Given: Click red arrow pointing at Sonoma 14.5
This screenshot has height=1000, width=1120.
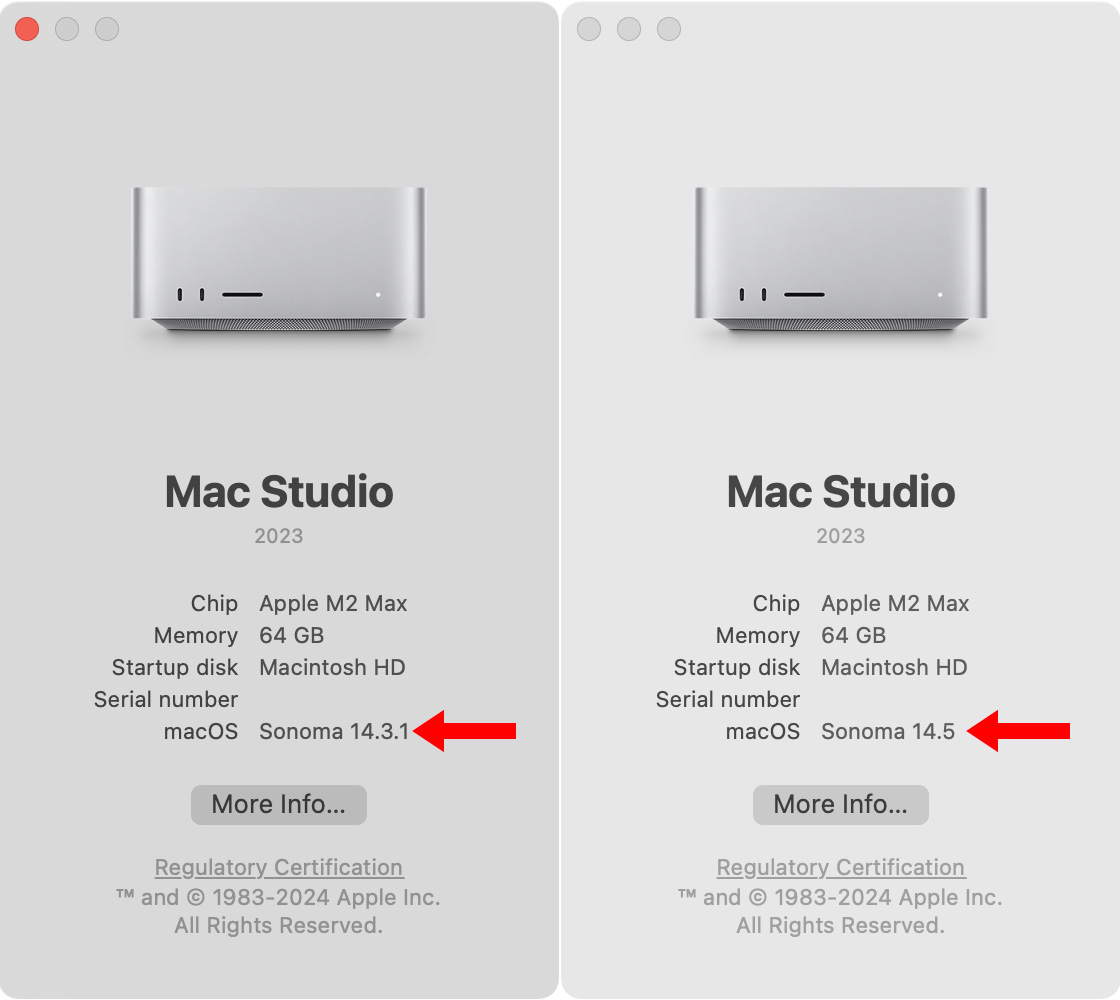Looking at the screenshot, I should pos(1018,731).
